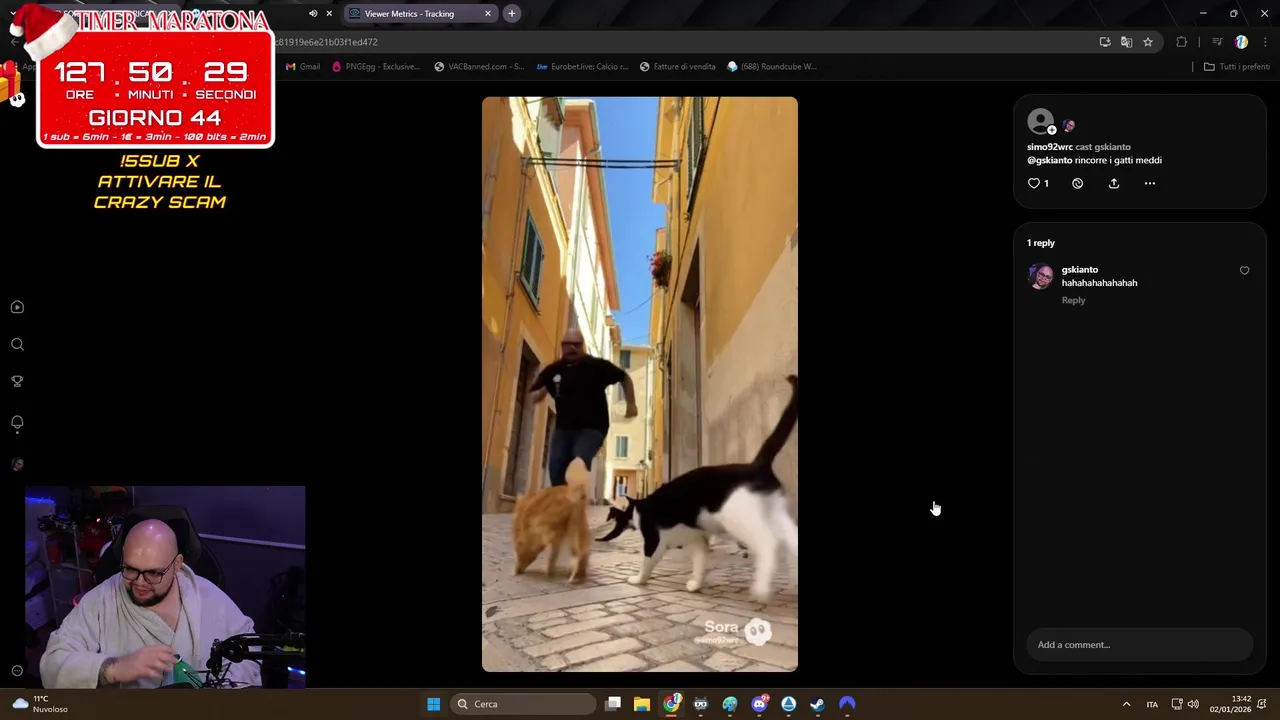1280x720 pixels.
Task: Open the PNGEgg bookmark
Action: [375, 67]
